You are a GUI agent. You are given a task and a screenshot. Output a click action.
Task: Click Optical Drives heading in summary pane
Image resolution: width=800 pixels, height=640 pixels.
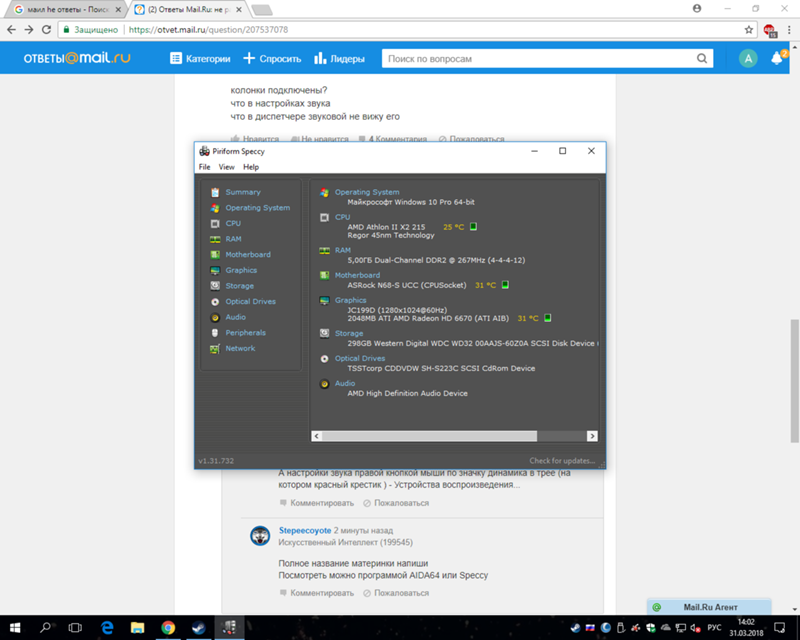coord(360,358)
